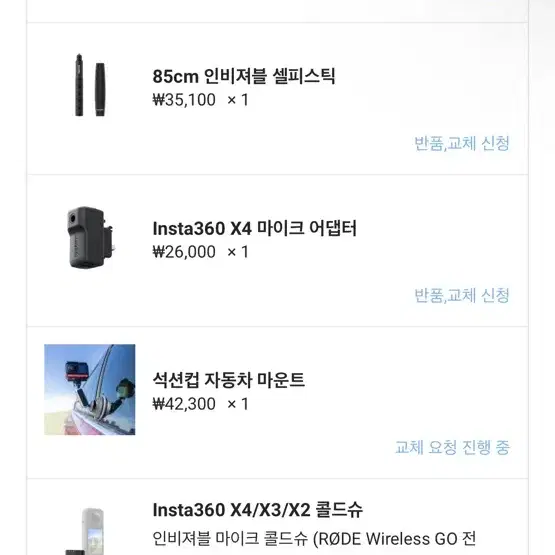Viewport: 555px width, 555px height.
Task: Select the empty order row at the top
Action: pos(278,11)
